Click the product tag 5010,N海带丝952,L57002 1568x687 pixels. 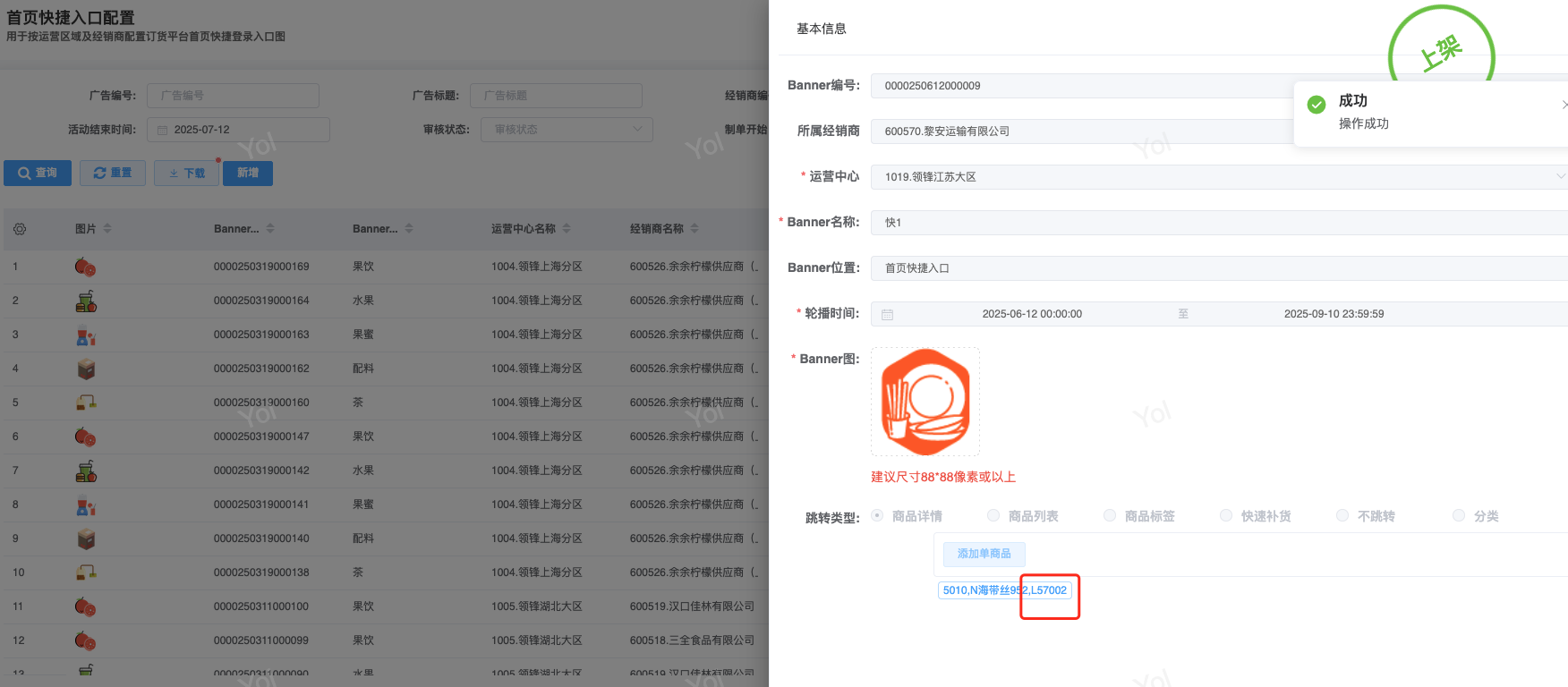(1005, 590)
